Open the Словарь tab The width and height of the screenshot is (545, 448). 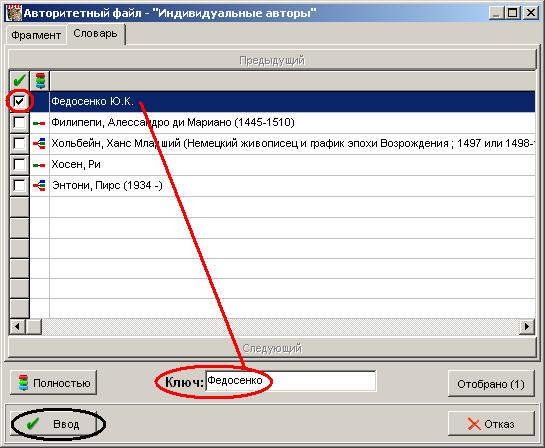(96, 34)
